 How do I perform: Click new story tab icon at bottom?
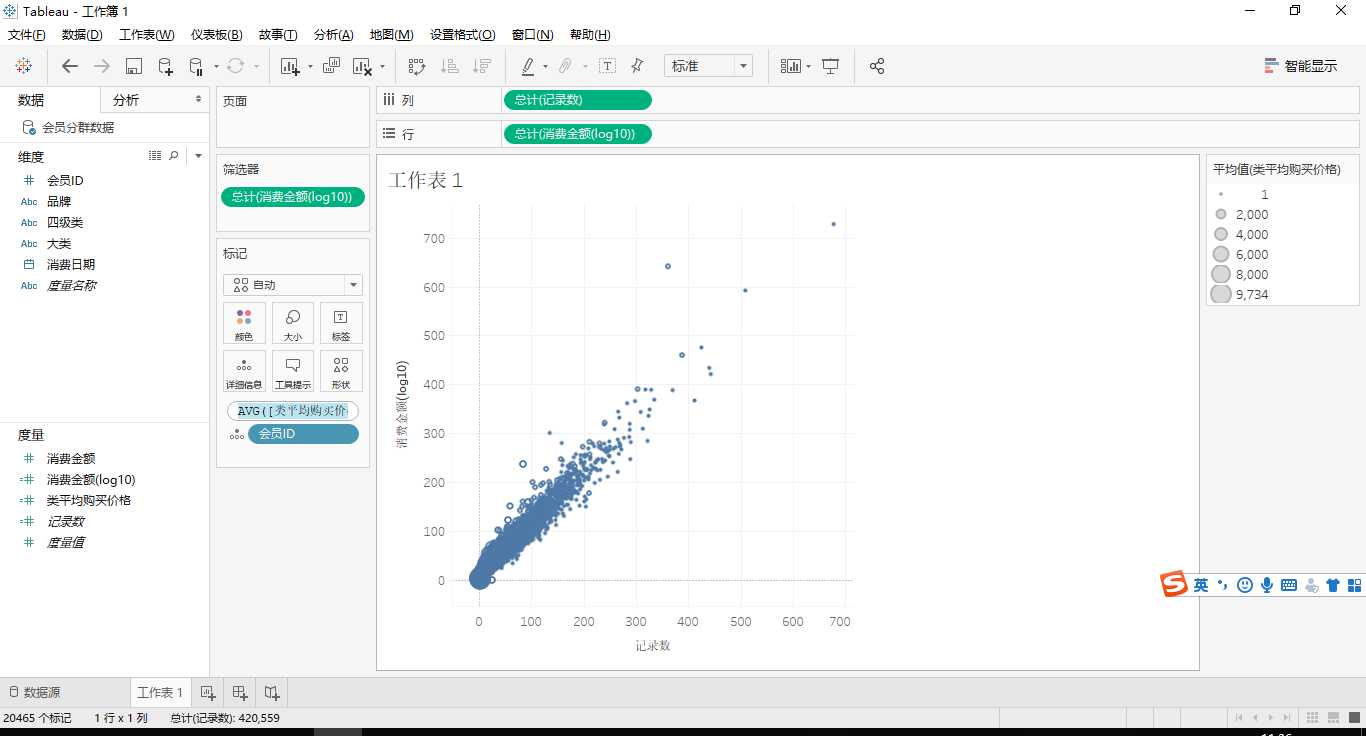[x=272, y=692]
